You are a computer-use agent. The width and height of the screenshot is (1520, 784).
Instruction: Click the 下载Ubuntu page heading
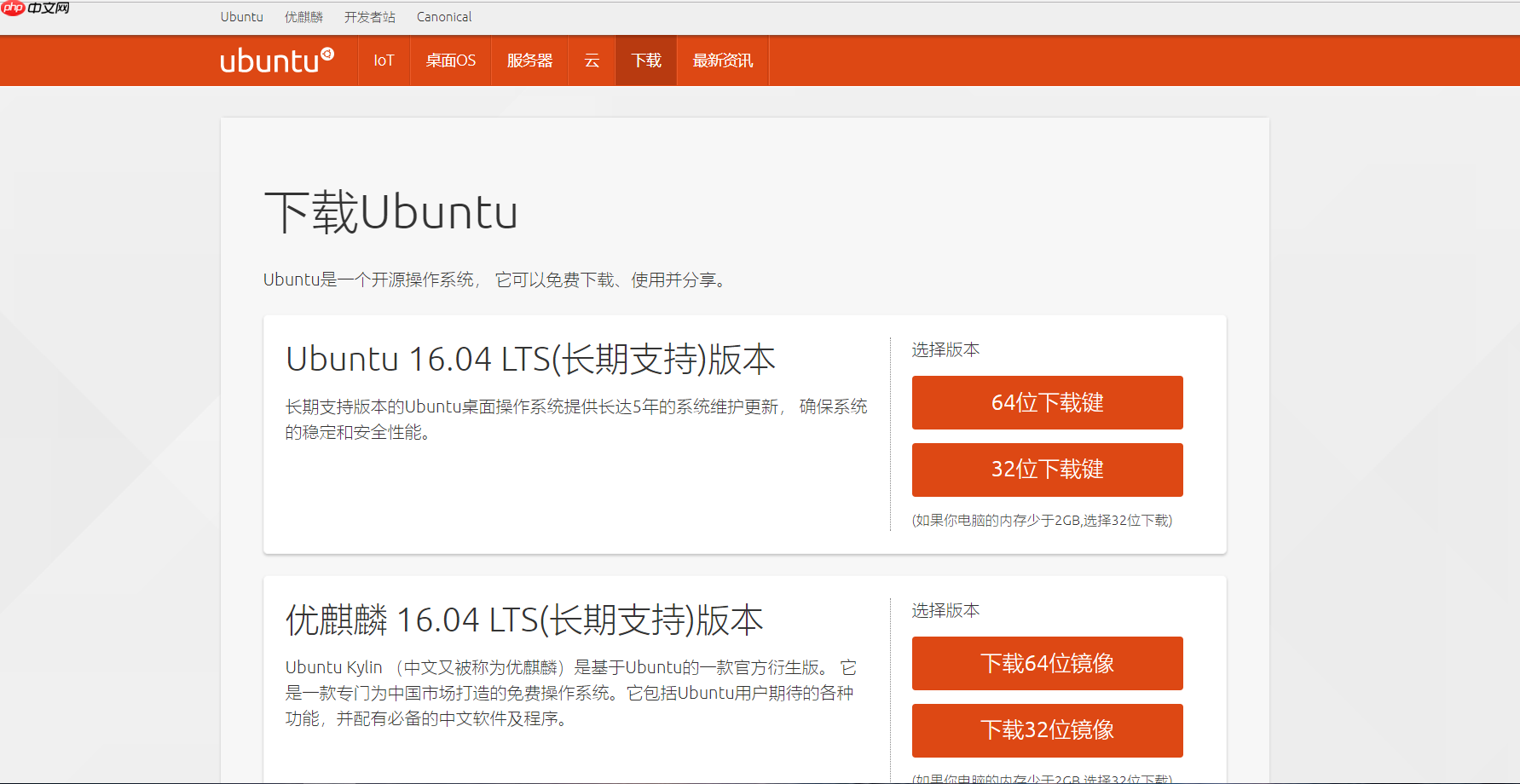click(390, 211)
